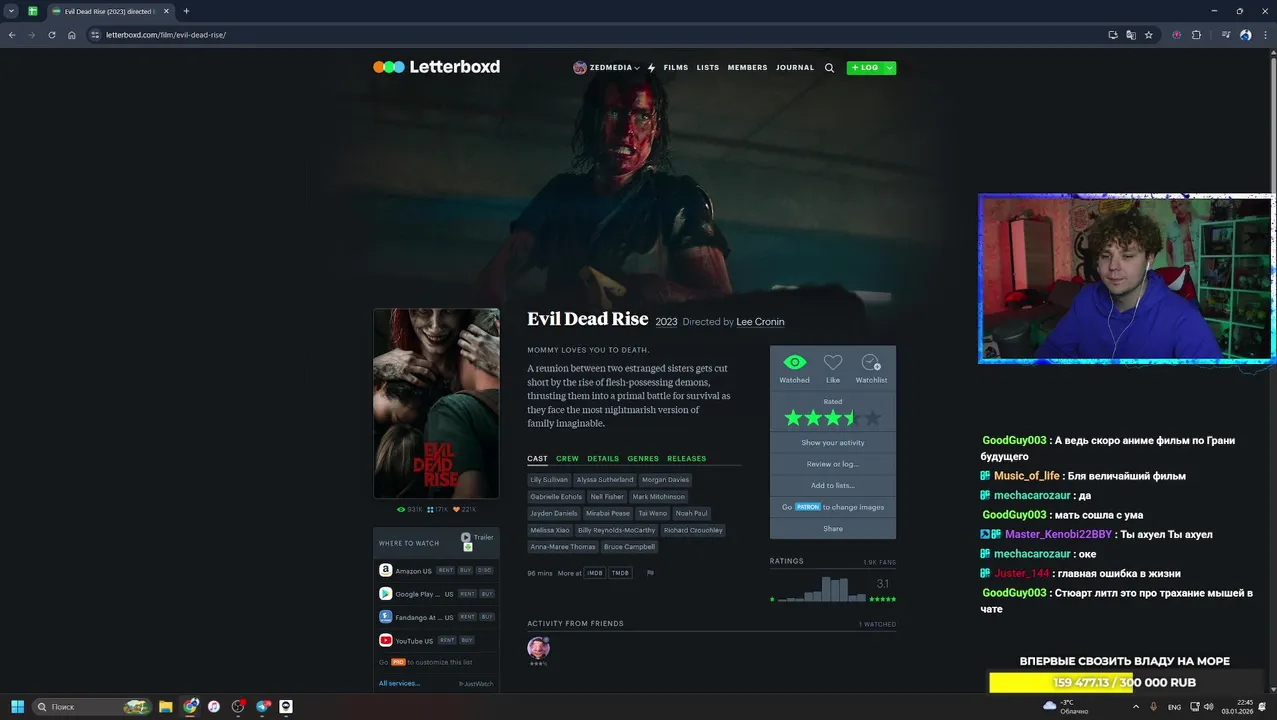Open cast member Morgan Davies
The width and height of the screenshot is (1277, 720).
coord(666,480)
